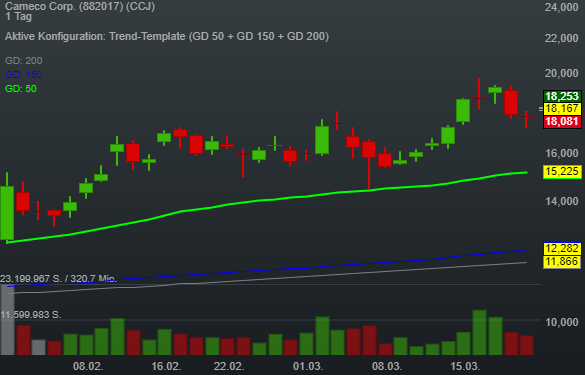Click the 08.02. date axis label

[x=88, y=366]
